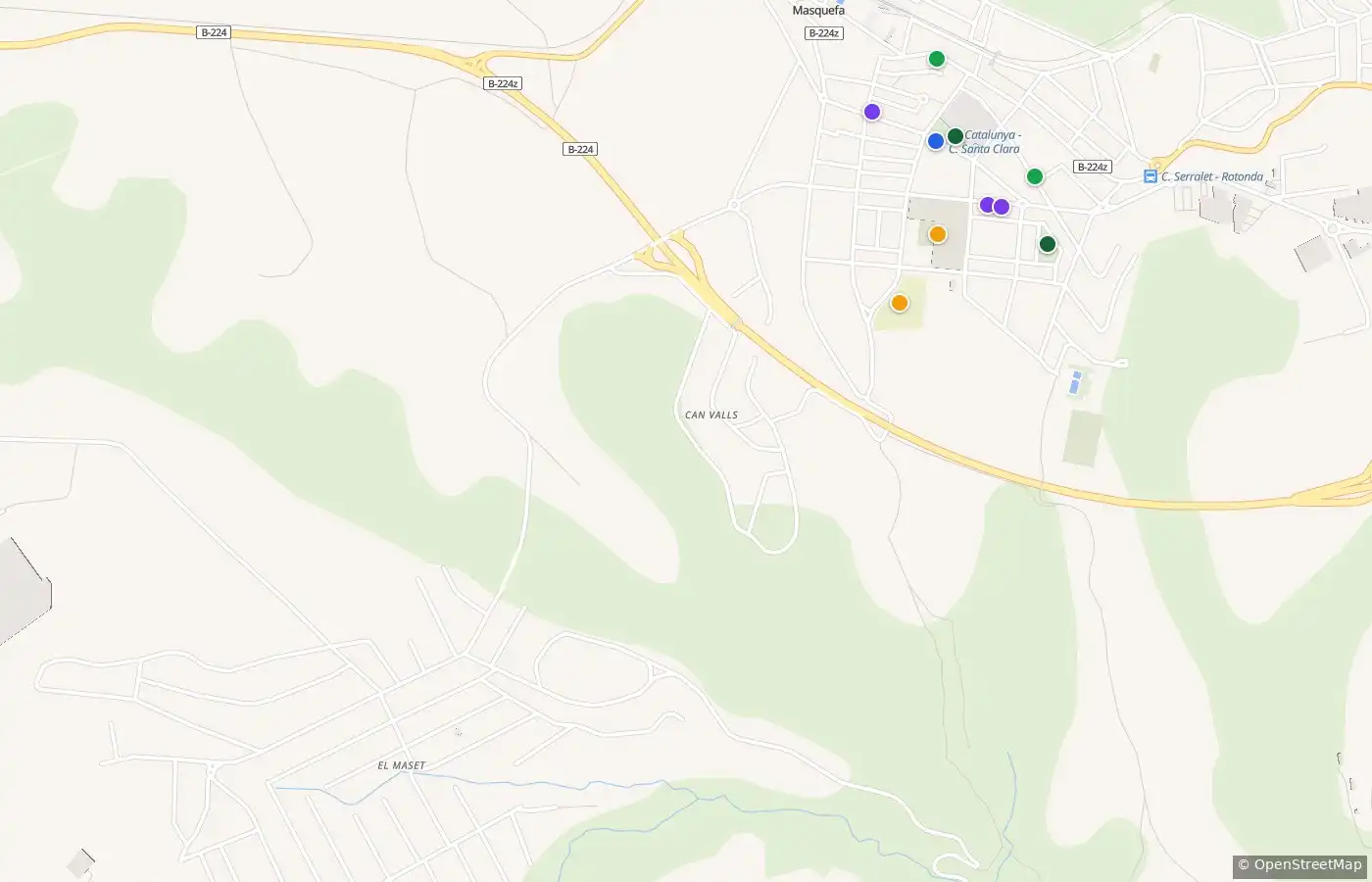Open the dark green marker below the purple pair

pyautogui.click(x=1048, y=244)
